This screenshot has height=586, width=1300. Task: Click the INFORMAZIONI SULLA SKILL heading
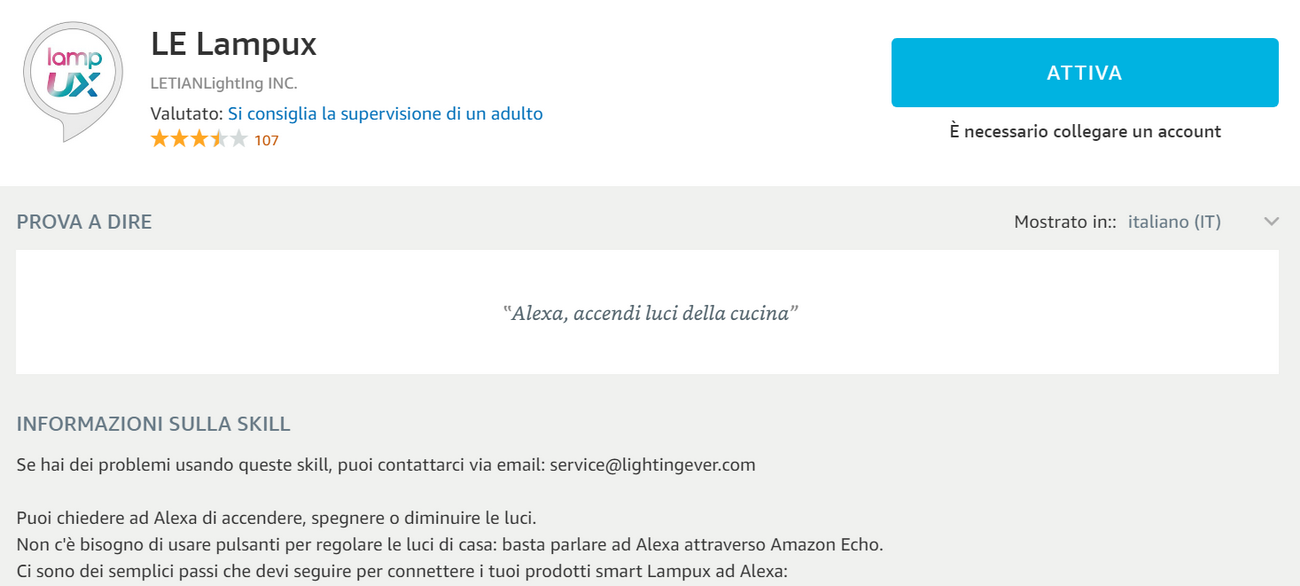(153, 424)
